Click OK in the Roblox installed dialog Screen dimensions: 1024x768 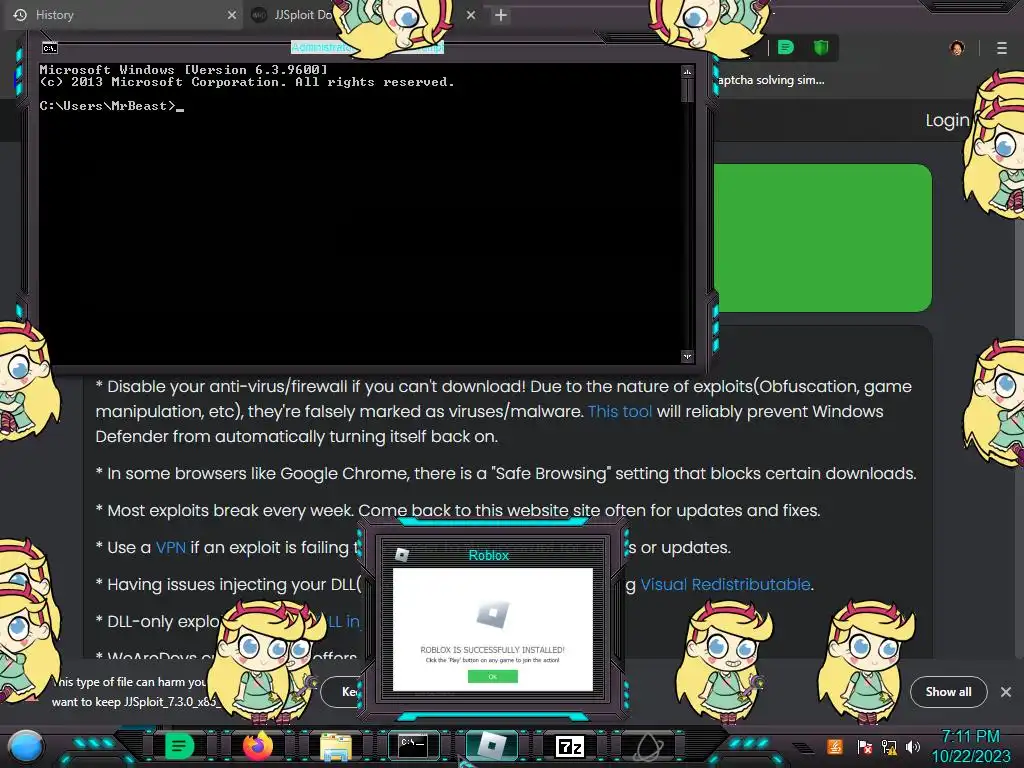[492, 677]
